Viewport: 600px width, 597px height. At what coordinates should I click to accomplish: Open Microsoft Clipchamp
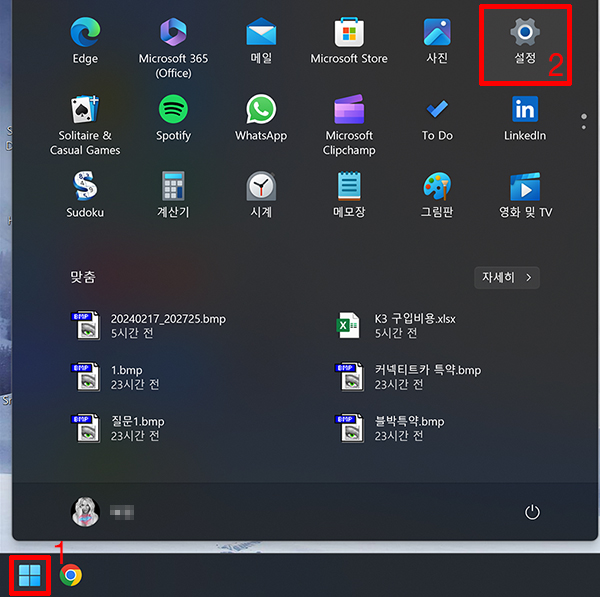pyautogui.click(x=349, y=125)
